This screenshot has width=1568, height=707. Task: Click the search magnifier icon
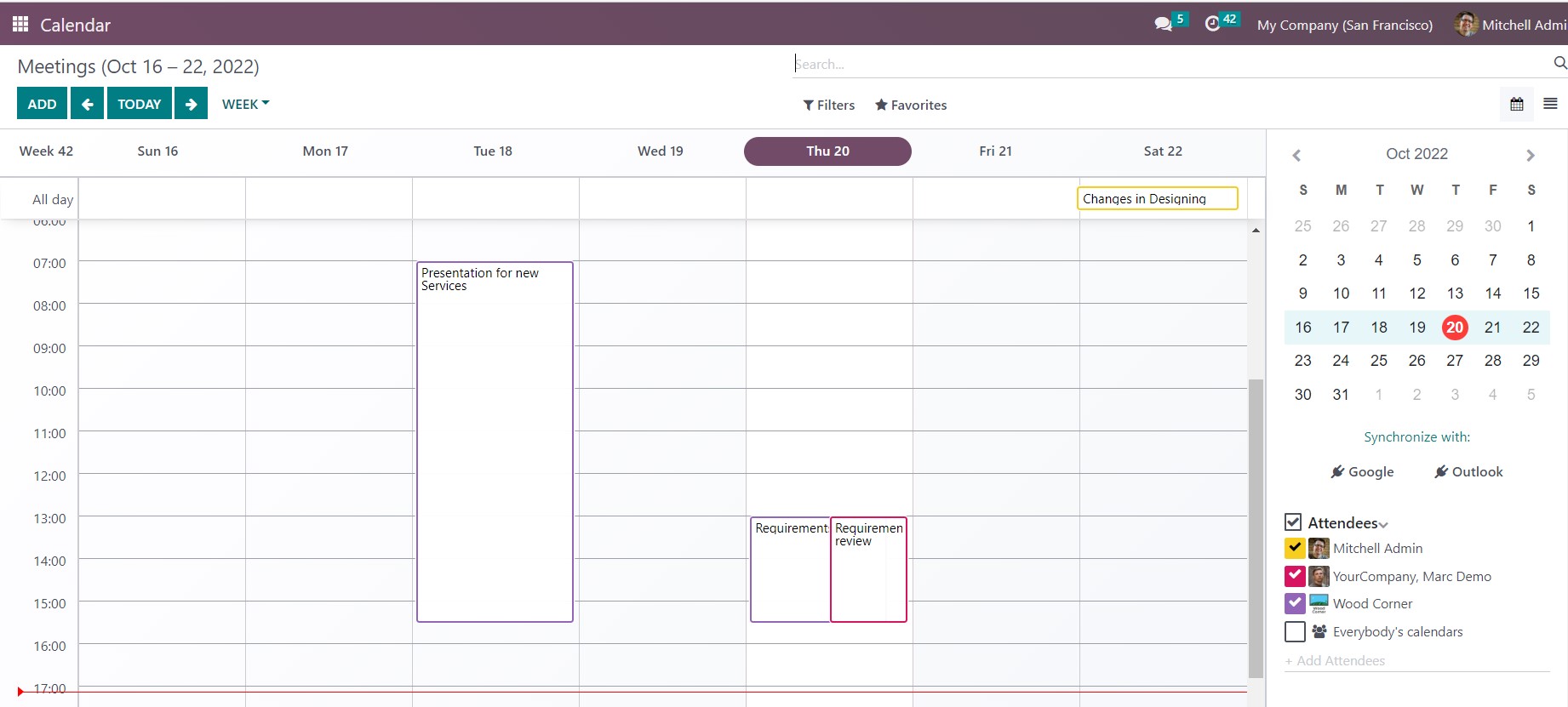[x=1559, y=63]
